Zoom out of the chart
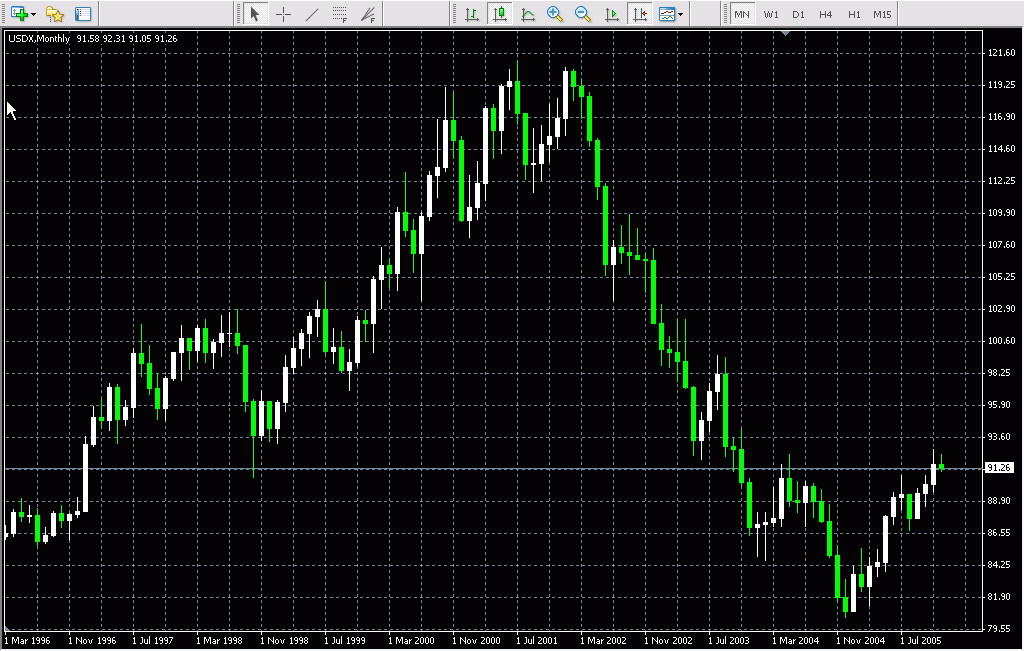The width and height of the screenshot is (1024, 651). pos(583,14)
